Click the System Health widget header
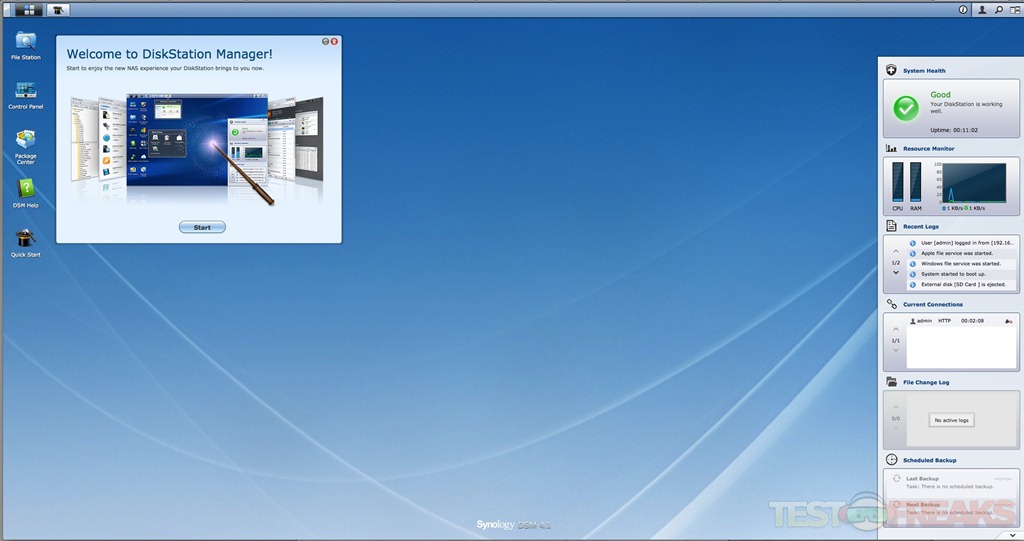Image resolution: width=1024 pixels, height=541 pixels. click(x=924, y=71)
